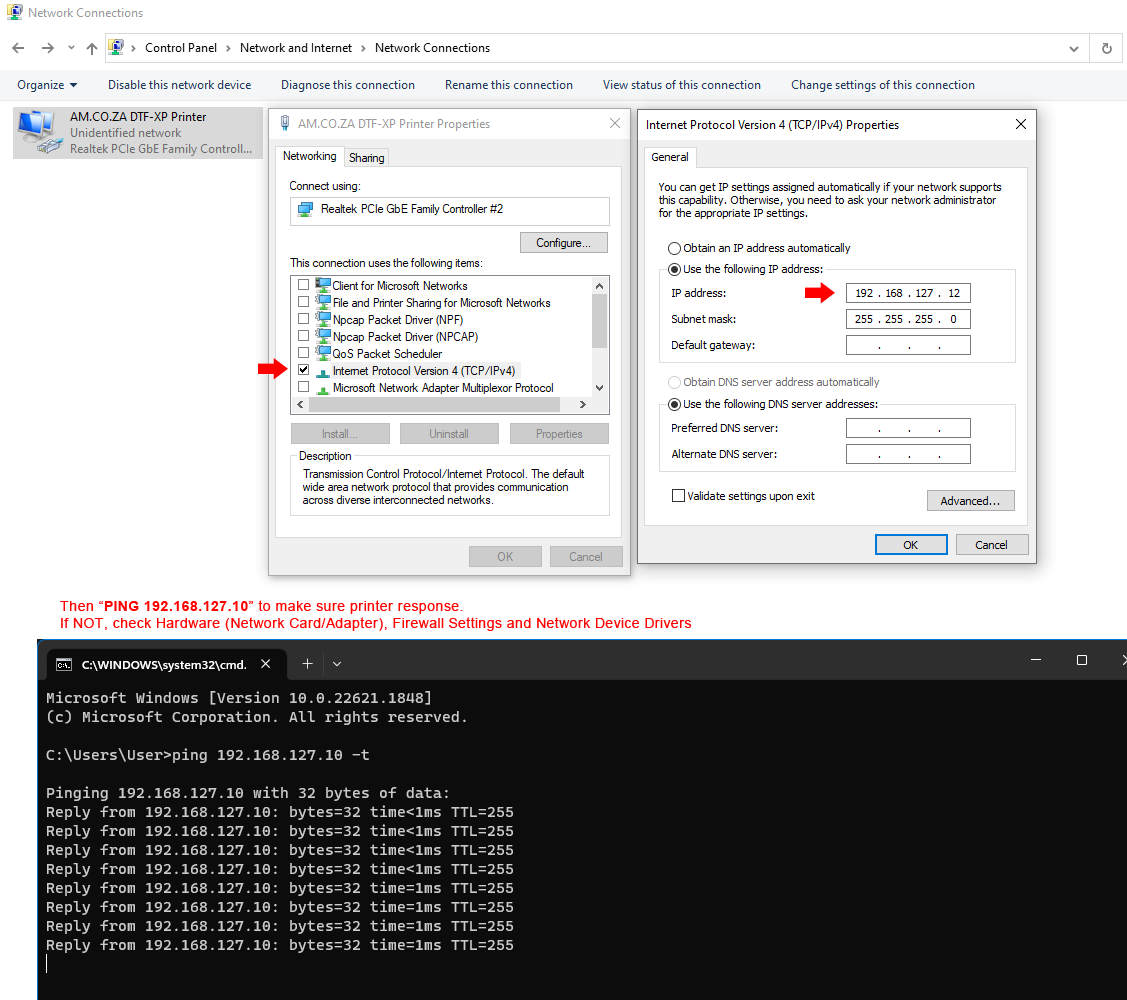Click the Up one level arrow
1127x1000 pixels.
tap(92, 48)
